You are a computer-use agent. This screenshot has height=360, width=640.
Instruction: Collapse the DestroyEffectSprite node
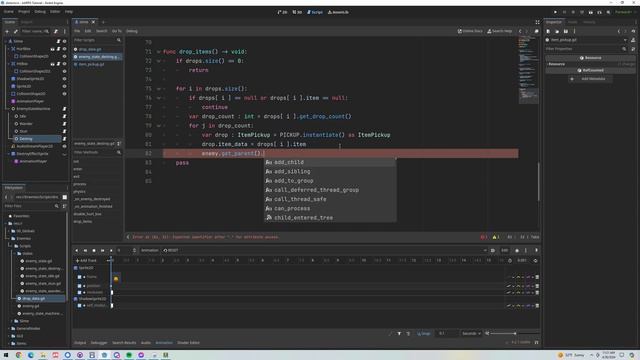pyautogui.click(x=9, y=154)
